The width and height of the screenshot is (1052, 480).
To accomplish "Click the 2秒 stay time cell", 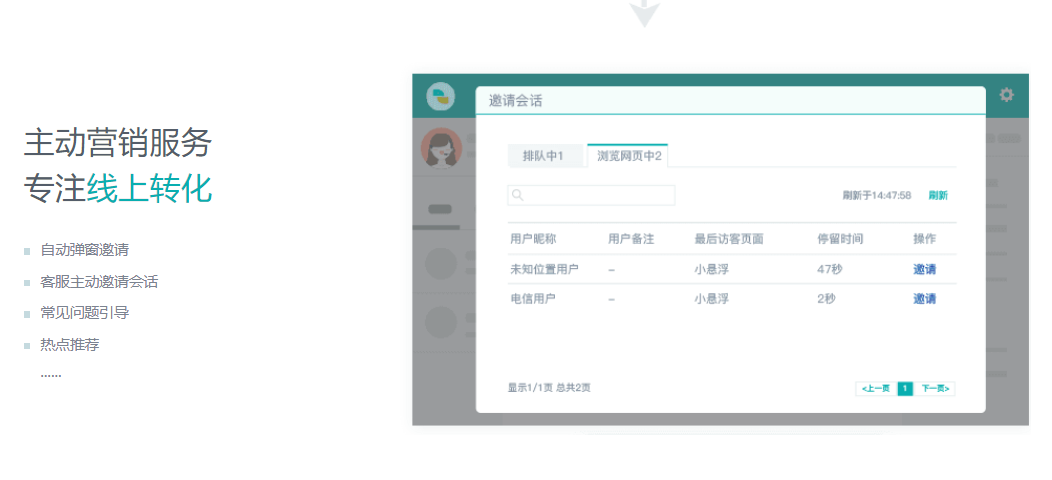I will point(826,299).
